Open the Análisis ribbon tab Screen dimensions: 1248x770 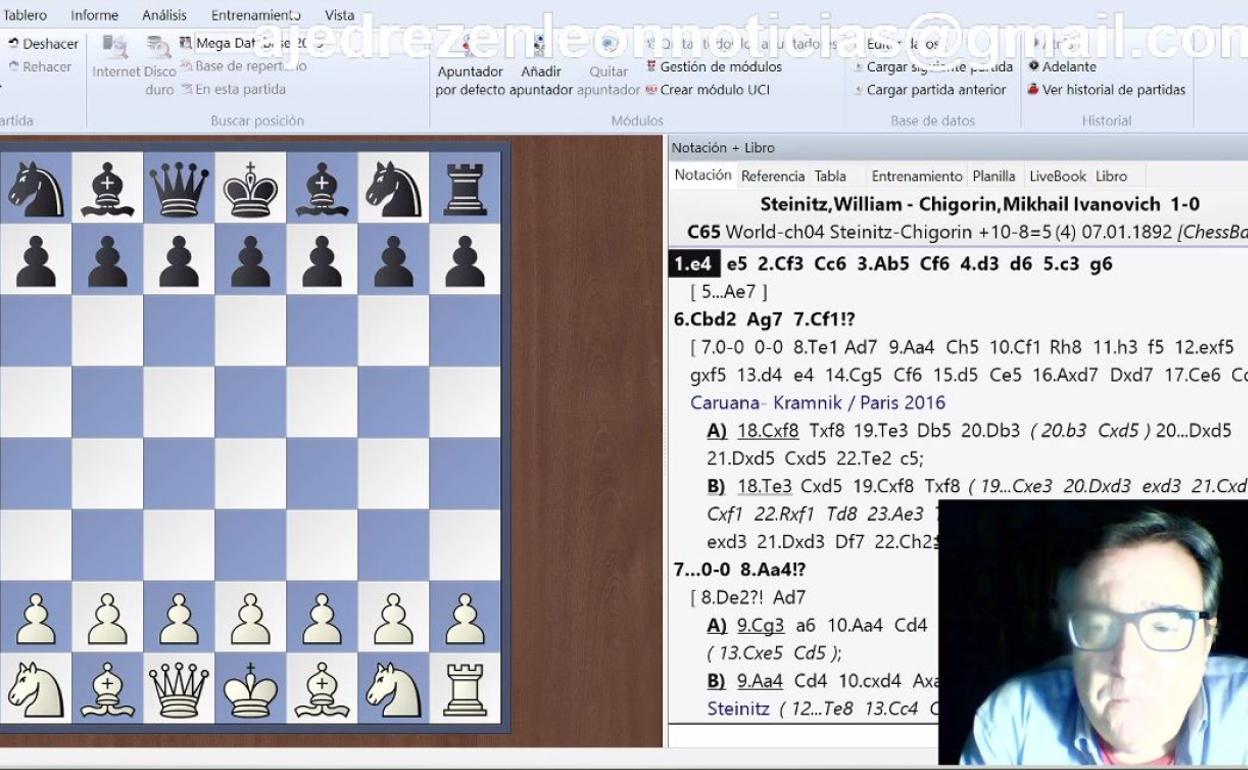click(164, 15)
